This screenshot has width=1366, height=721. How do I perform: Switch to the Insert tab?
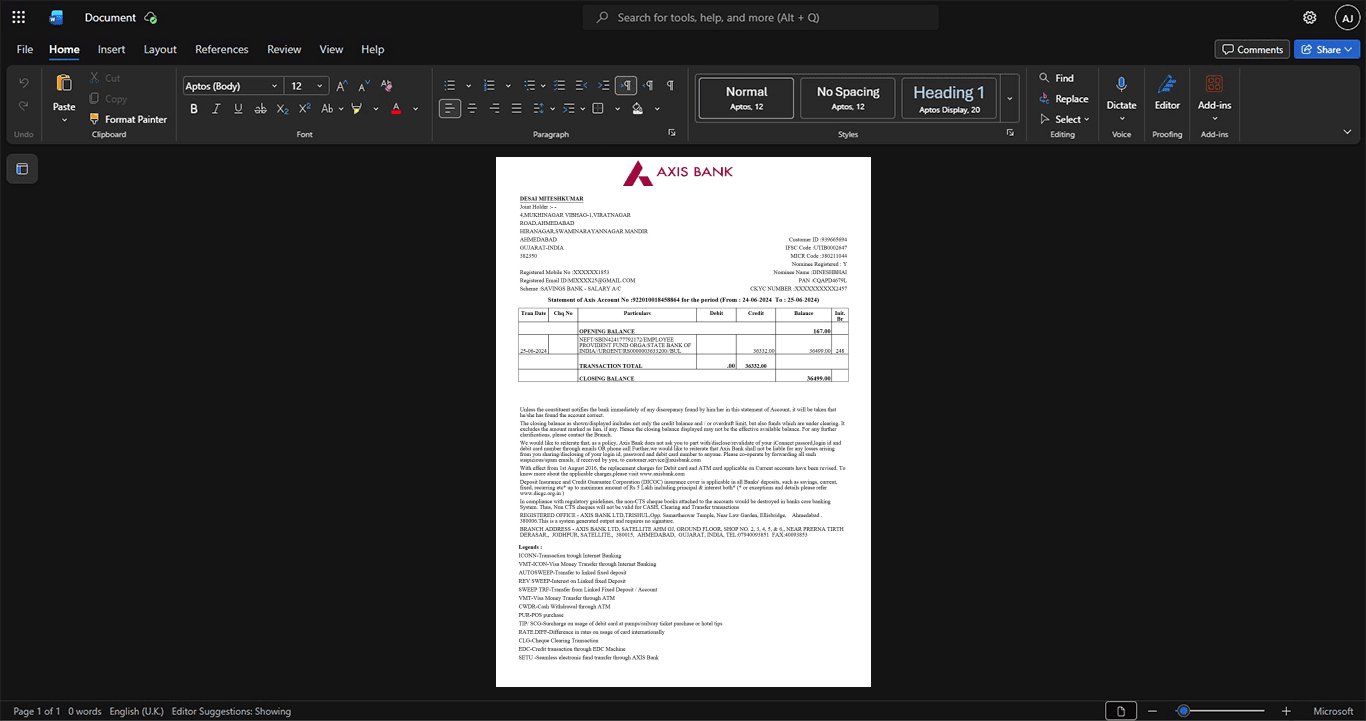pos(111,49)
